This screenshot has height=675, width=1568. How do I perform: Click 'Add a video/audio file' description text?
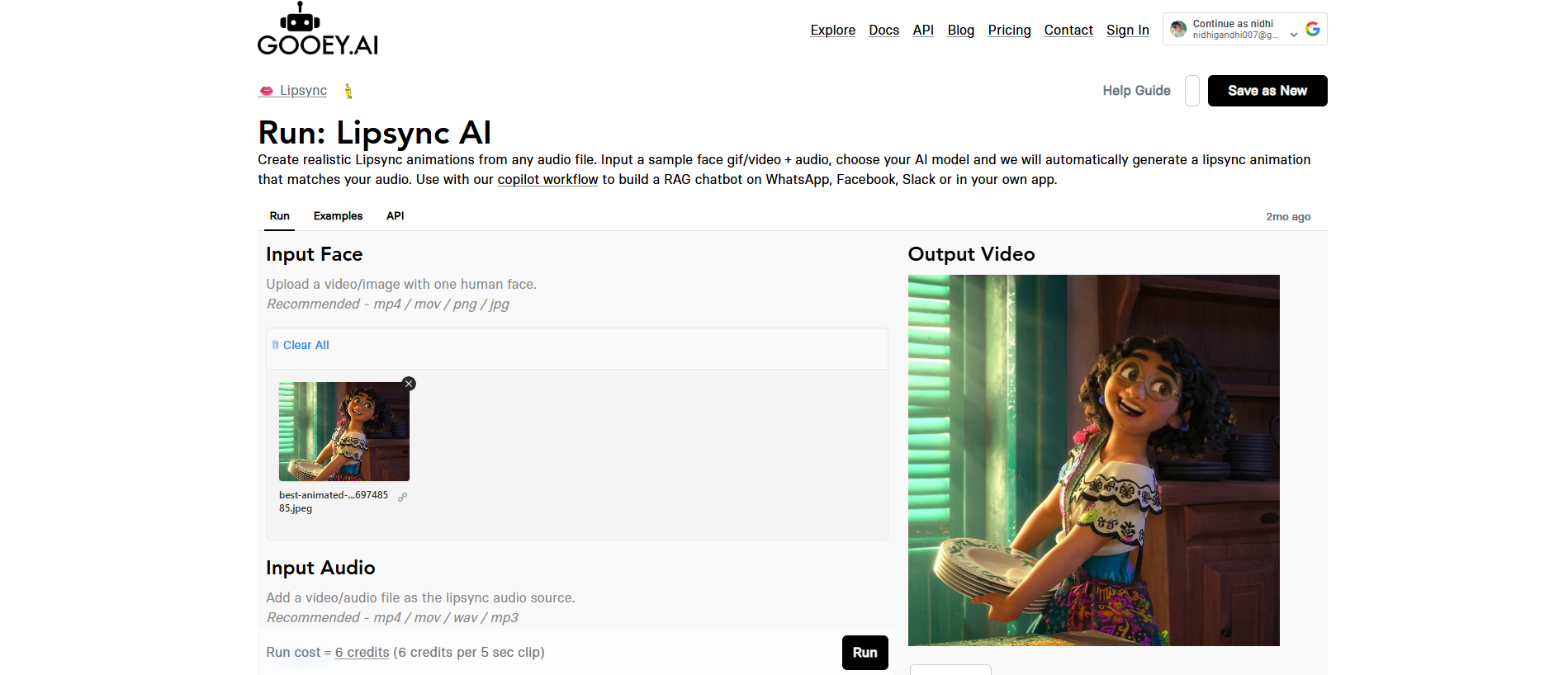pyautogui.click(x=420, y=597)
